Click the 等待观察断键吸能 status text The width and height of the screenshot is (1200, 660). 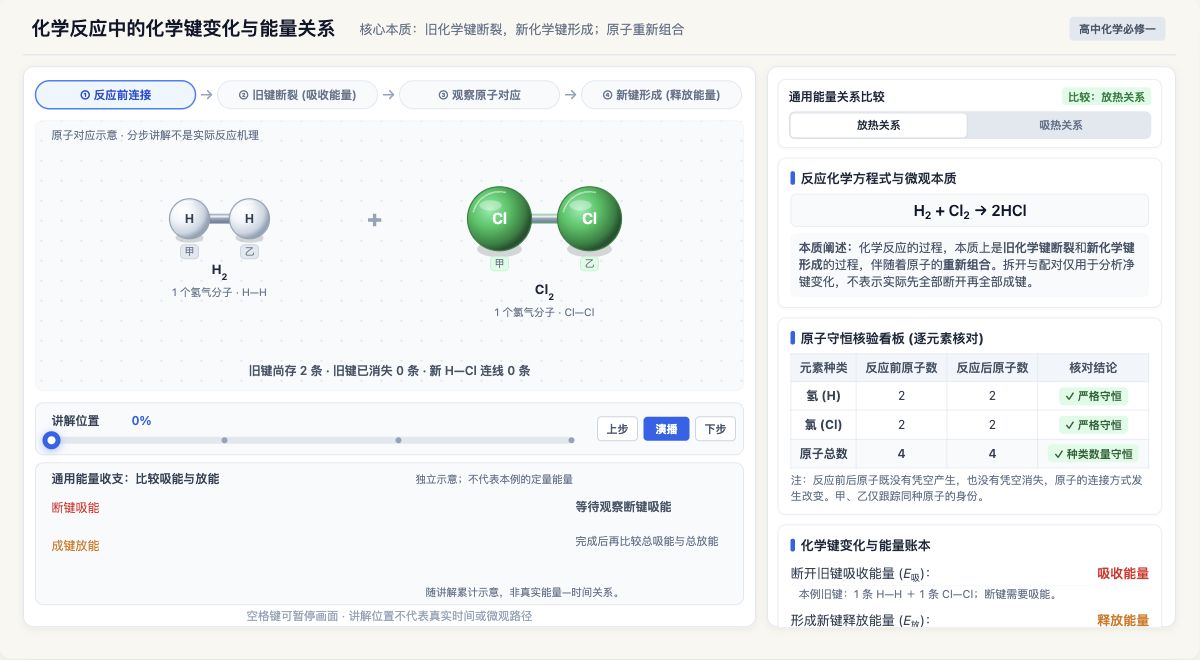[623, 508]
